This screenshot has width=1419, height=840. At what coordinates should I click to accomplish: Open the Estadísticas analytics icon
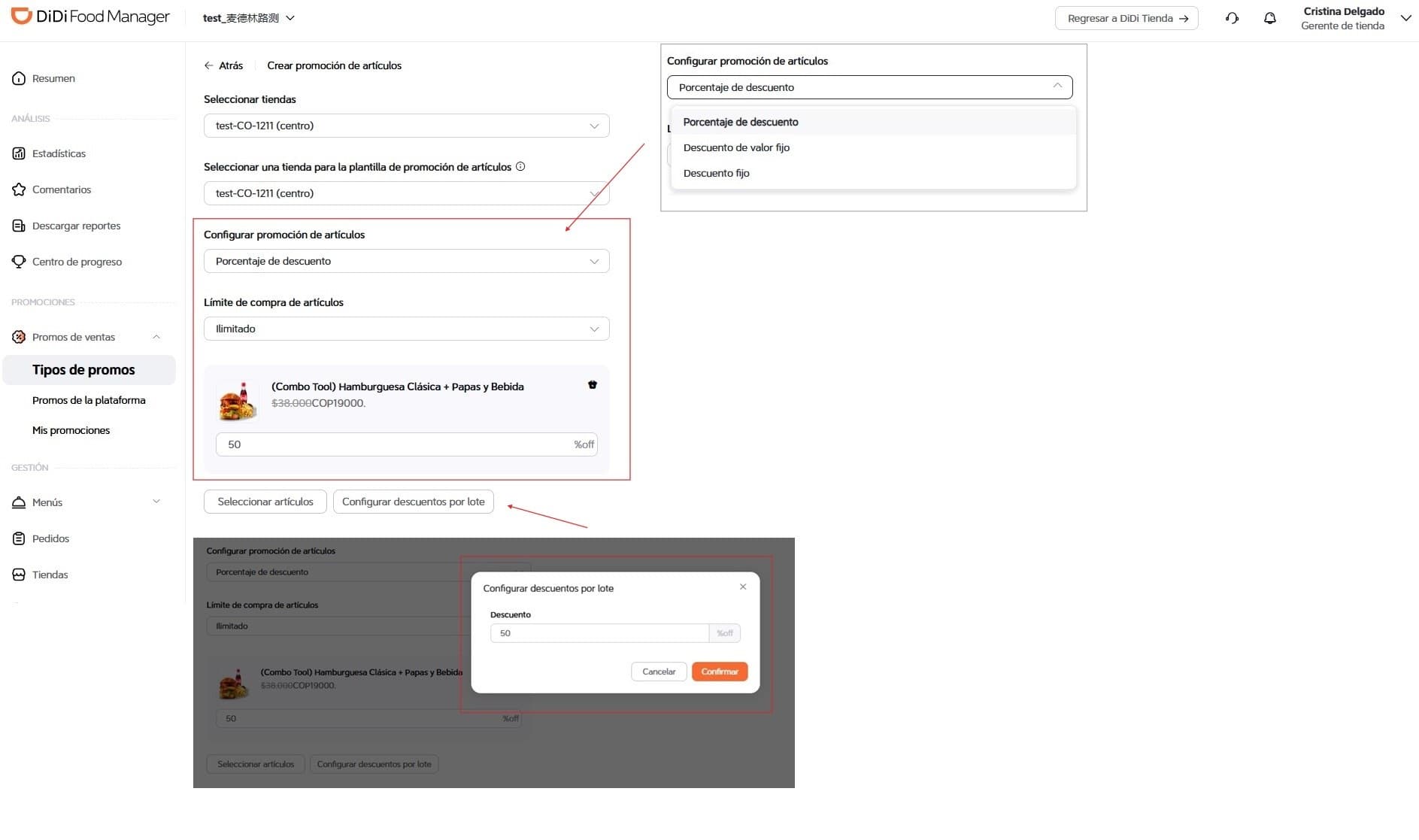click(19, 153)
